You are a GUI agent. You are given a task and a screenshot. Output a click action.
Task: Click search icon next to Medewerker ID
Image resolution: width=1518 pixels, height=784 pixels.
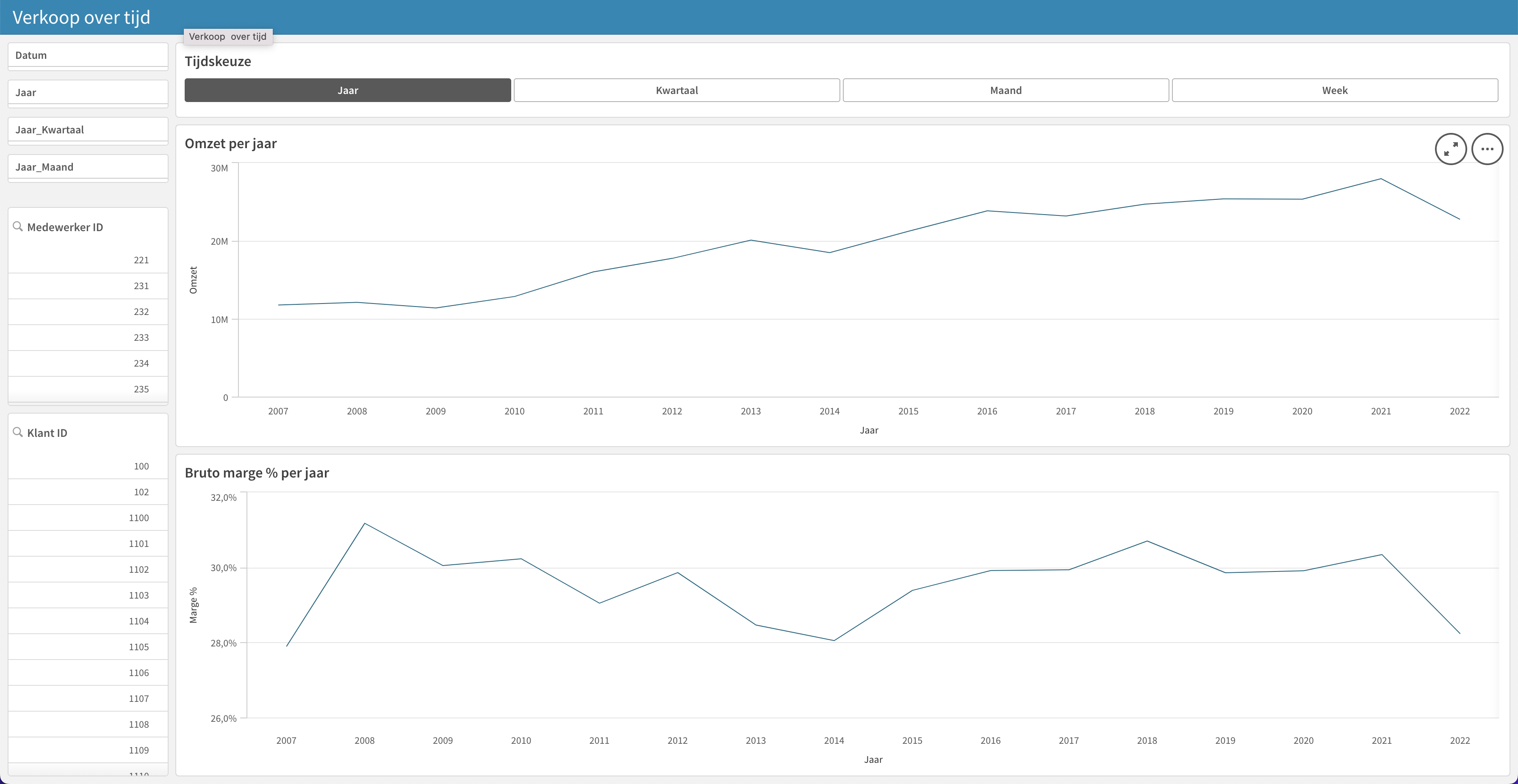pyautogui.click(x=18, y=227)
